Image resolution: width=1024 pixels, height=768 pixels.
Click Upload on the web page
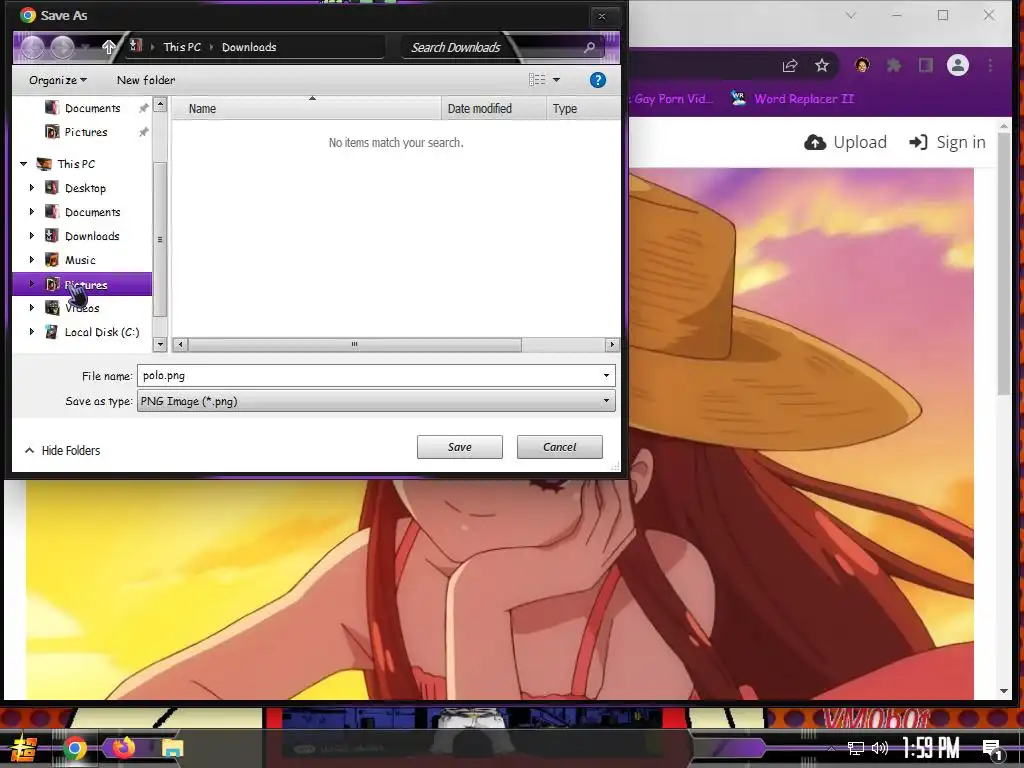846,142
